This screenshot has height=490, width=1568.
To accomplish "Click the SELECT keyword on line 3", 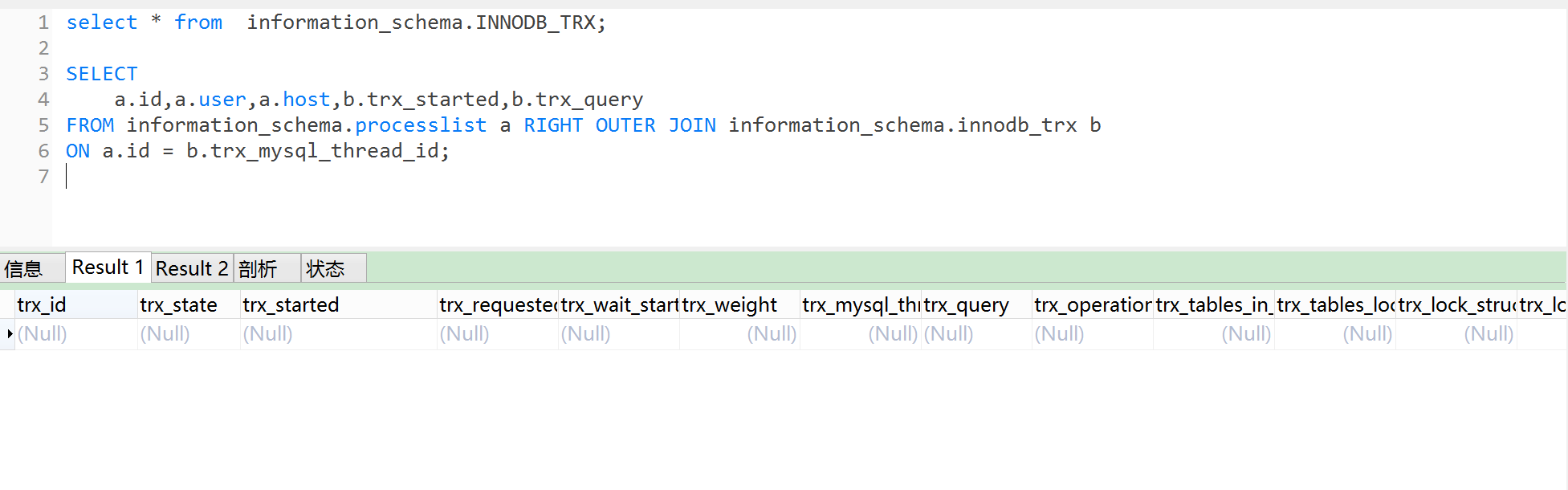I will (102, 73).
